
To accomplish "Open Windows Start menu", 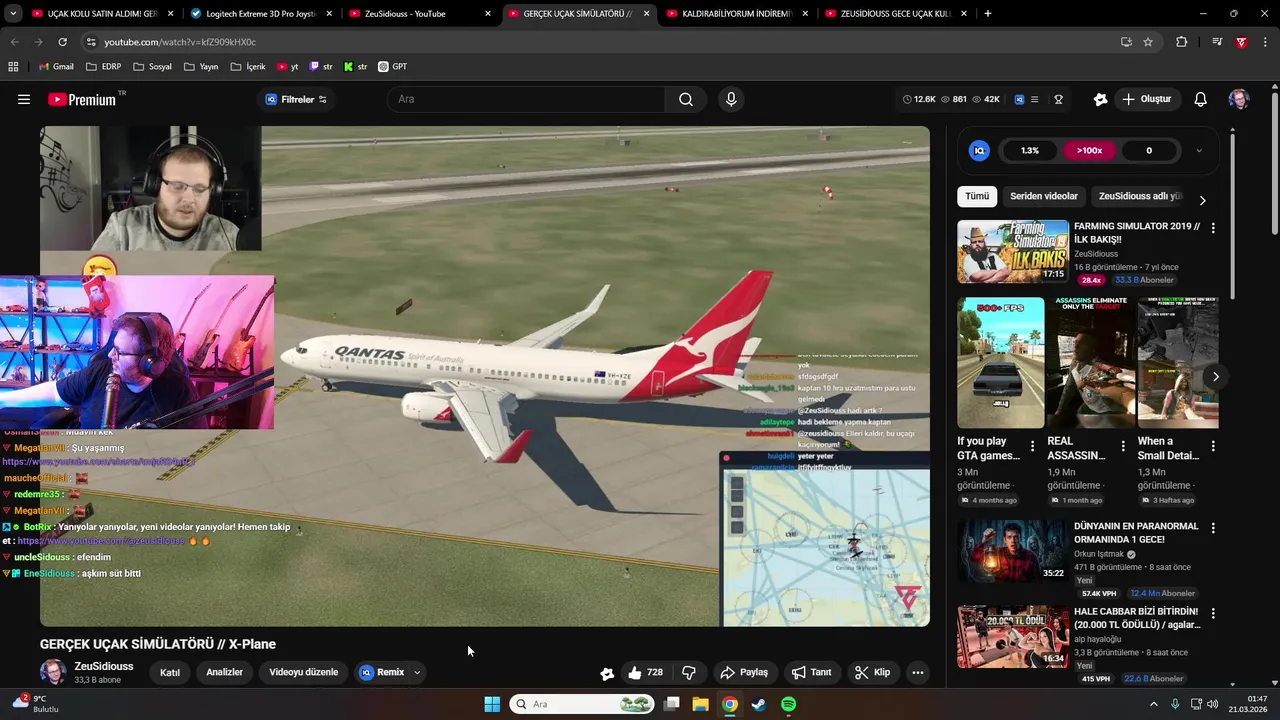I will pos(492,704).
